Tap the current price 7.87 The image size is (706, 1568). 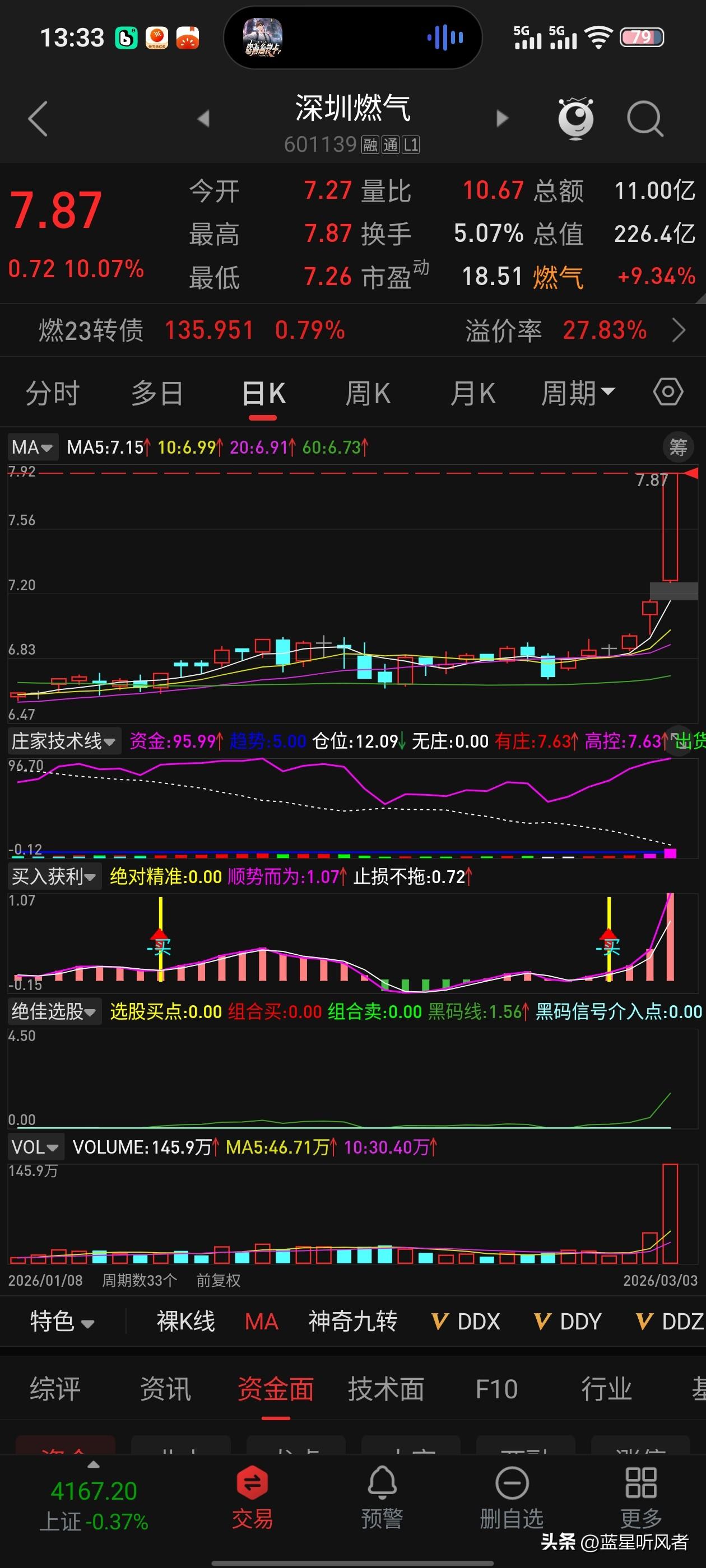coord(56,211)
